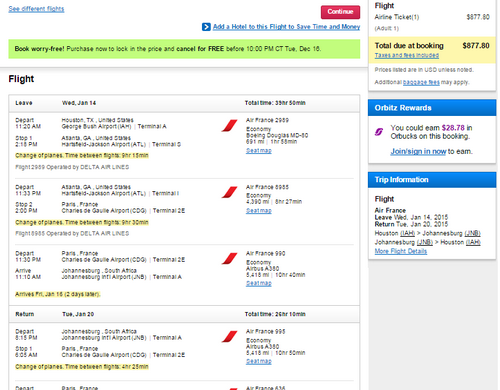Click the red Continue button
This screenshot has width=500, height=390.
tap(340, 12)
